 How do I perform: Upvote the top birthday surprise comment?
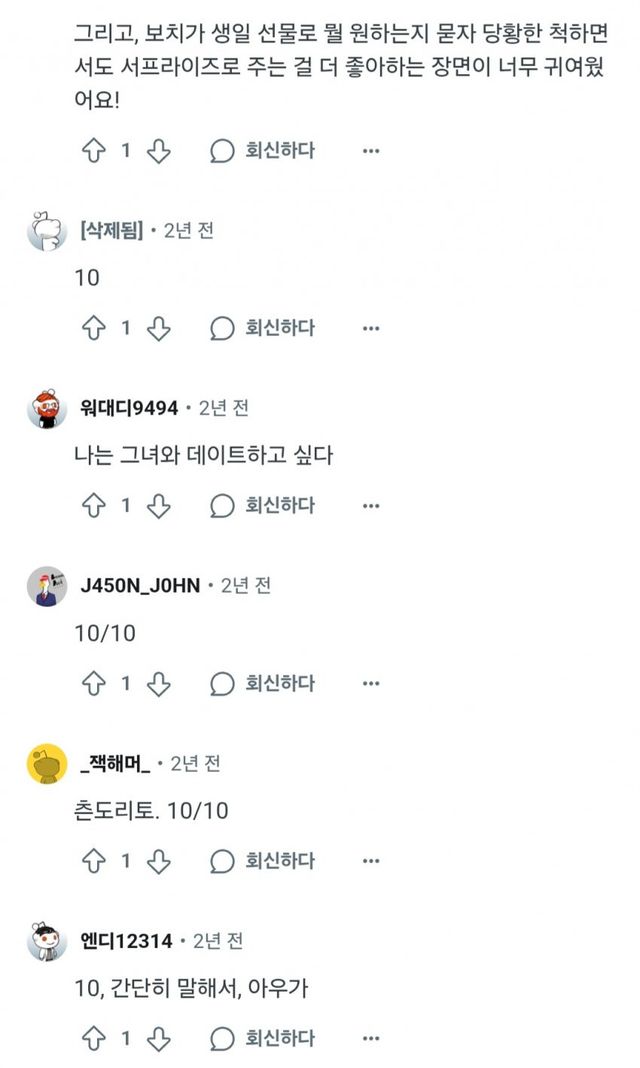[94, 151]
